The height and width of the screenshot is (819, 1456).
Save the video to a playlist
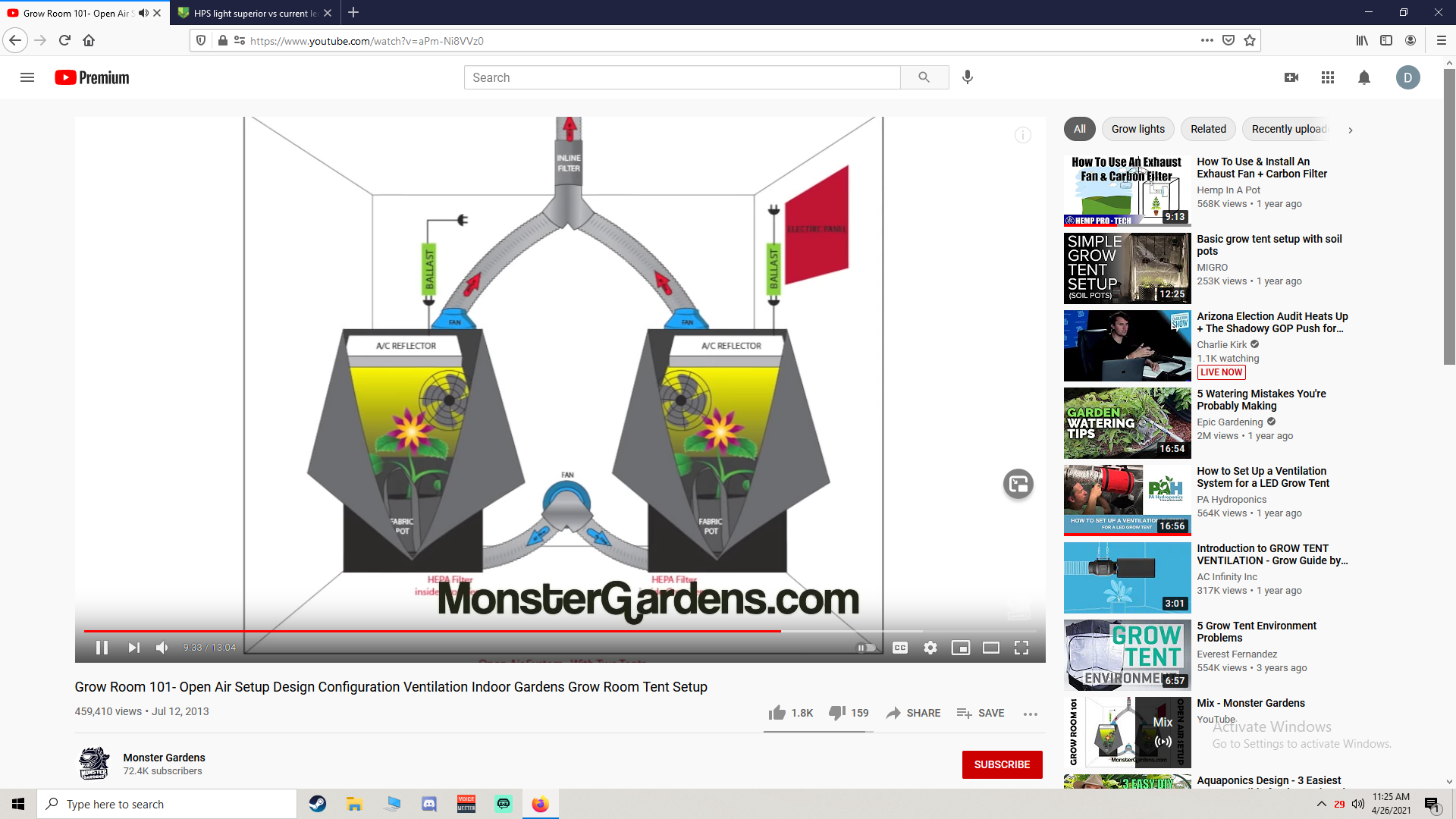point(981,713)
